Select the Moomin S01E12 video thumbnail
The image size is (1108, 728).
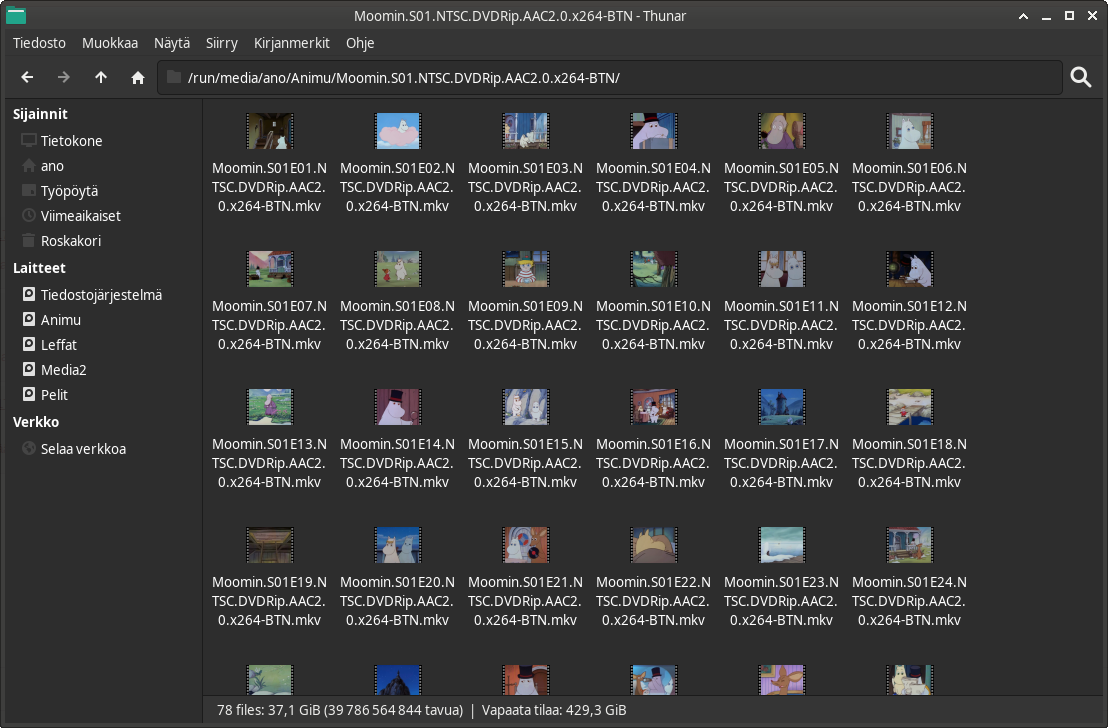[x=909, y=269]
